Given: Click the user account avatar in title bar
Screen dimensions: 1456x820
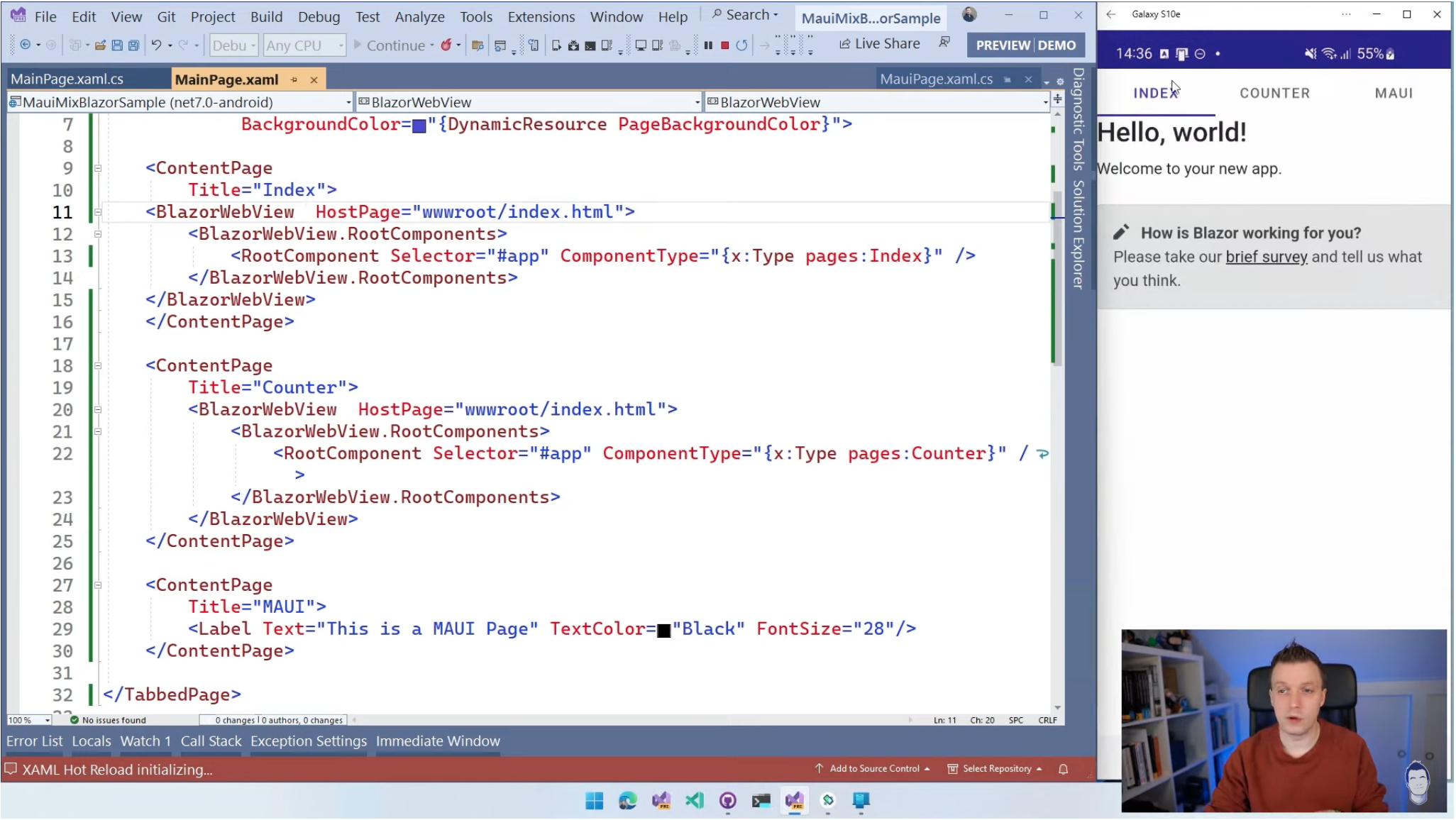Looking at the screenshot, I should point(969,14).
